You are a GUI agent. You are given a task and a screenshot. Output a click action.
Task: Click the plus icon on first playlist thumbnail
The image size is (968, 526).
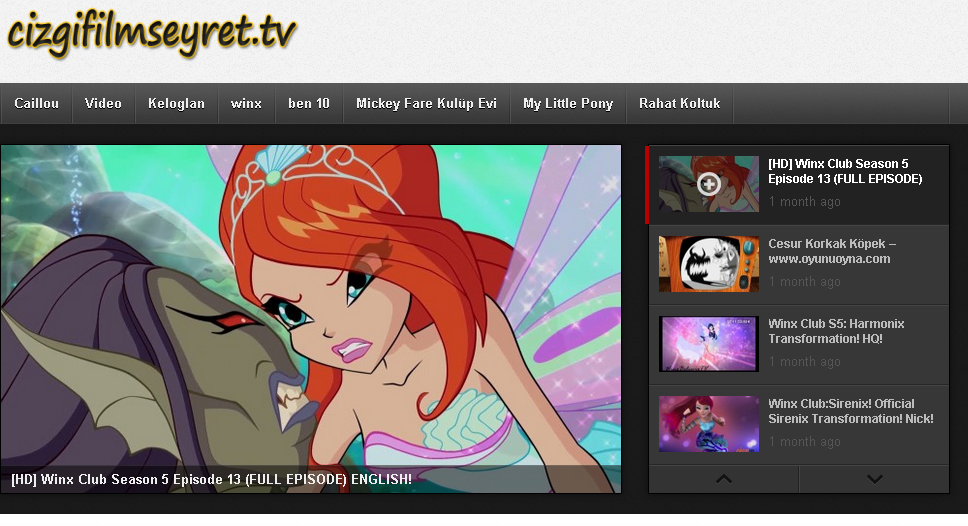[708, 184]
